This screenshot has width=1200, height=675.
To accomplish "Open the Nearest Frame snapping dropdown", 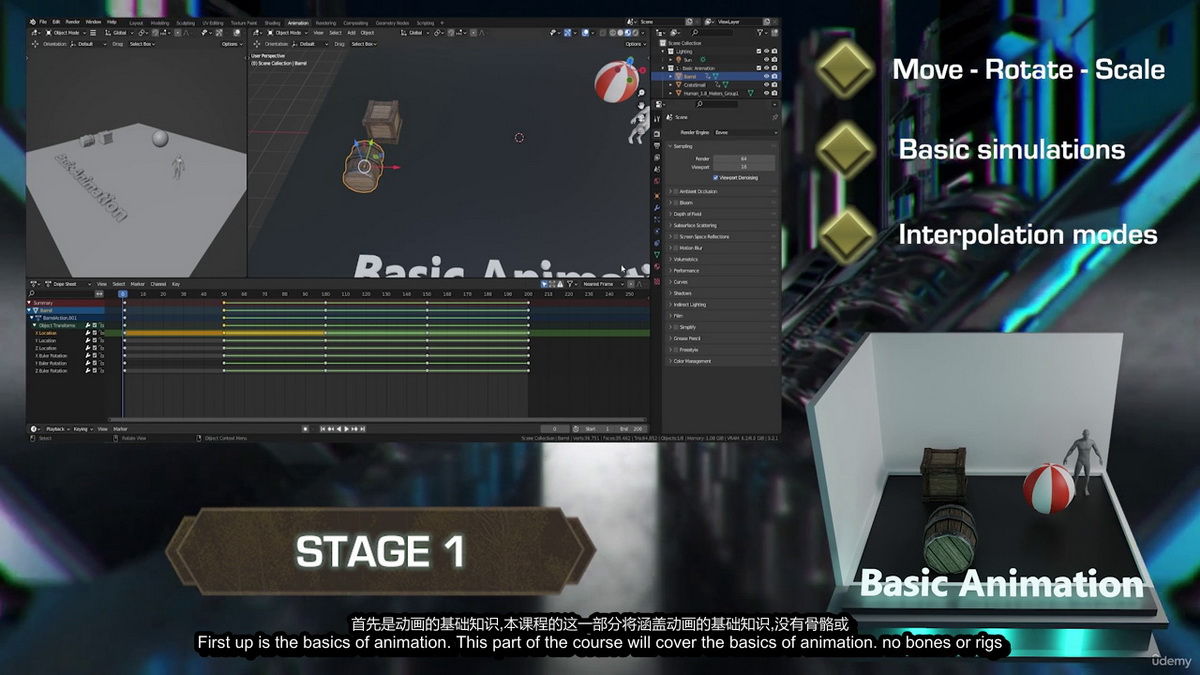I will tap(605, 284).
